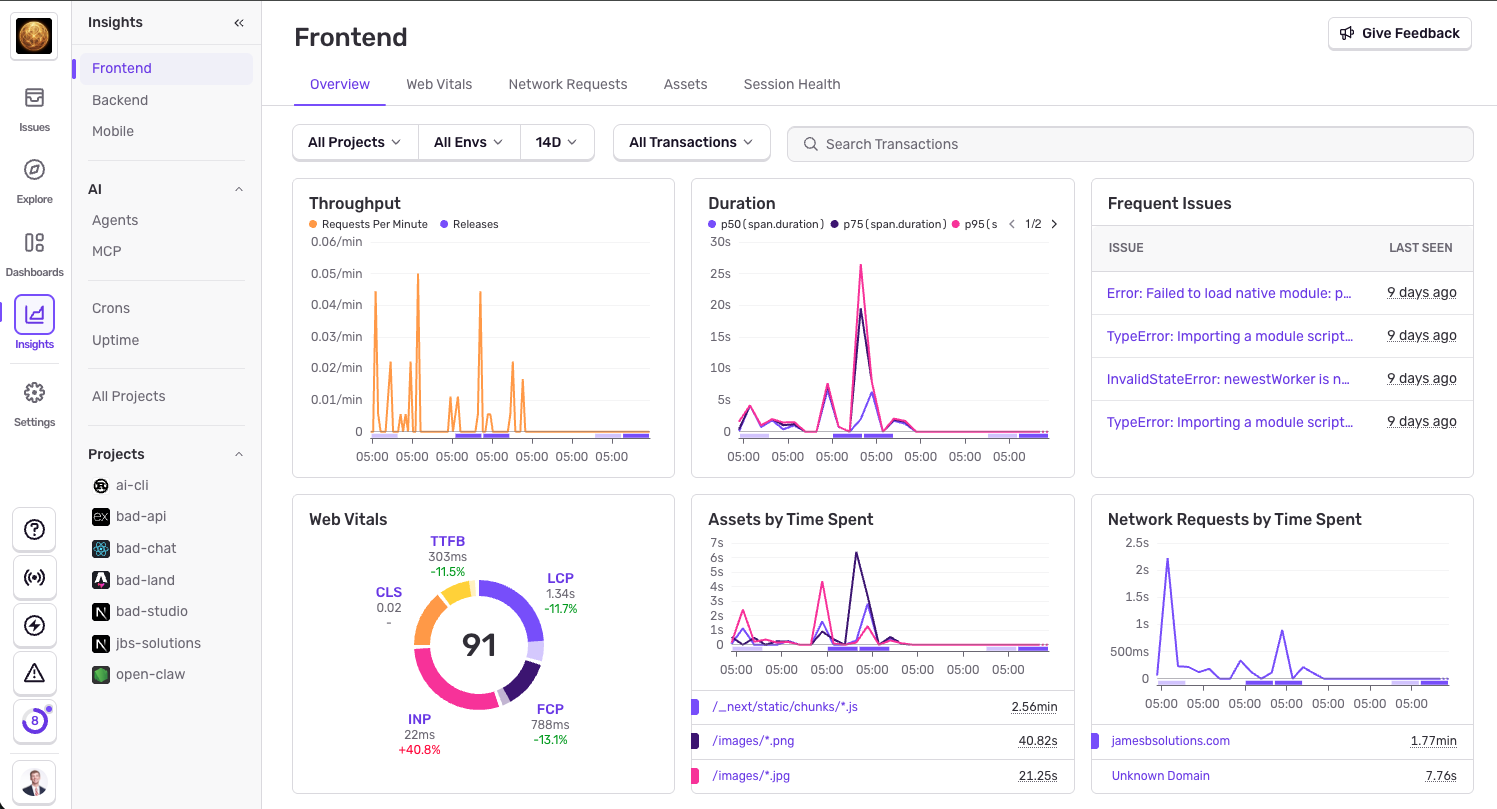Click the Give Feedback button
This screenshot has height=809, width=1497.
coord(1399,33)
